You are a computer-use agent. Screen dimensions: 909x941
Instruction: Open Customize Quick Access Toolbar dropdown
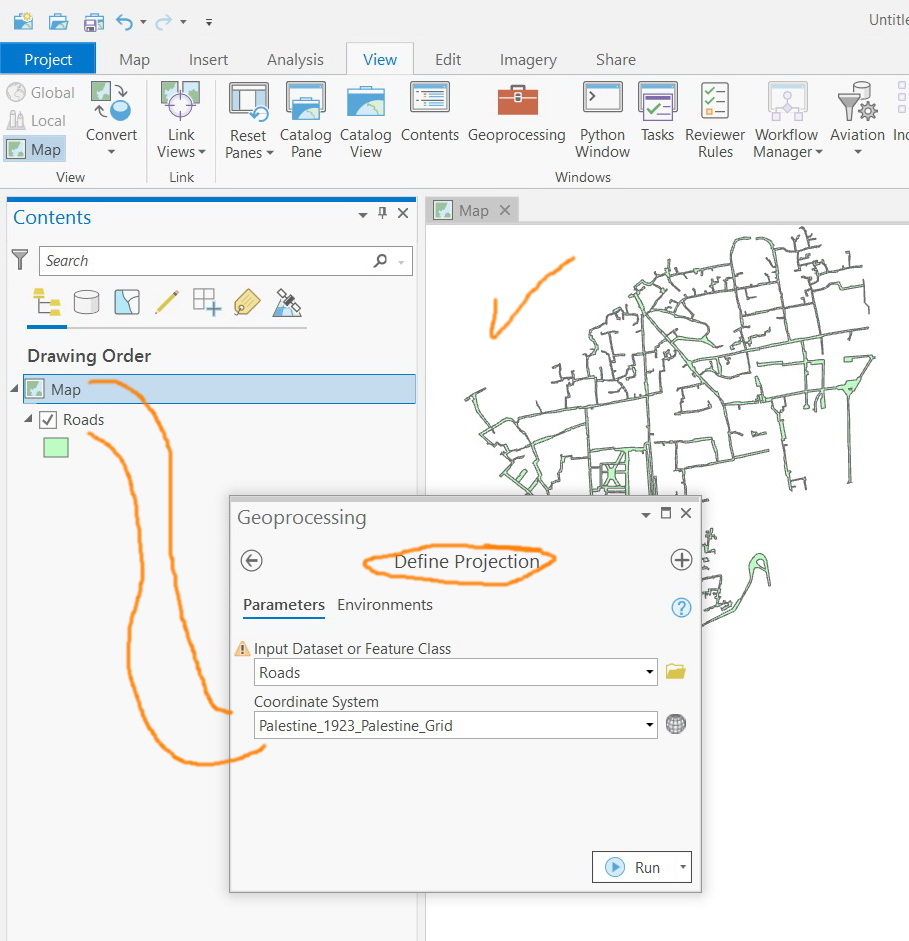tap(209, 22)
